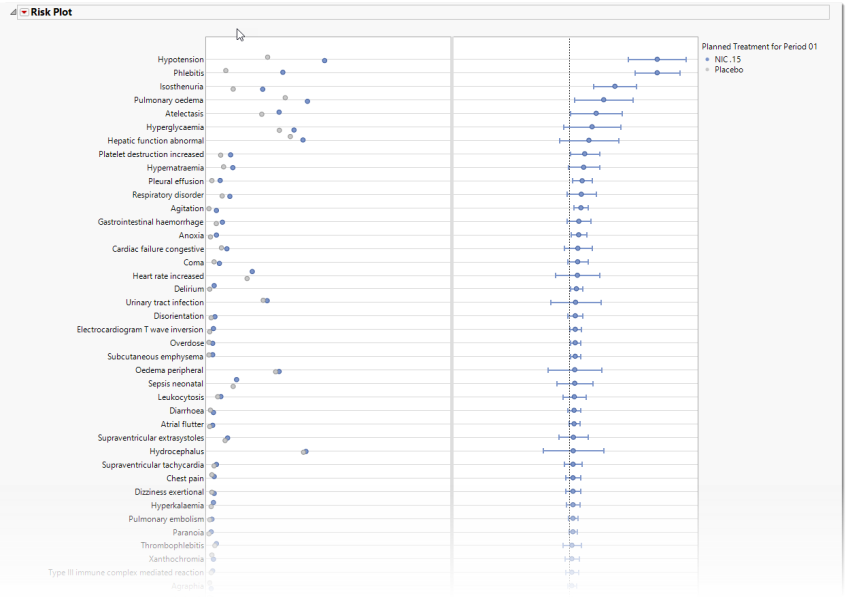
Task: Select the Pulmonary oedema row label
Action: 169,100
